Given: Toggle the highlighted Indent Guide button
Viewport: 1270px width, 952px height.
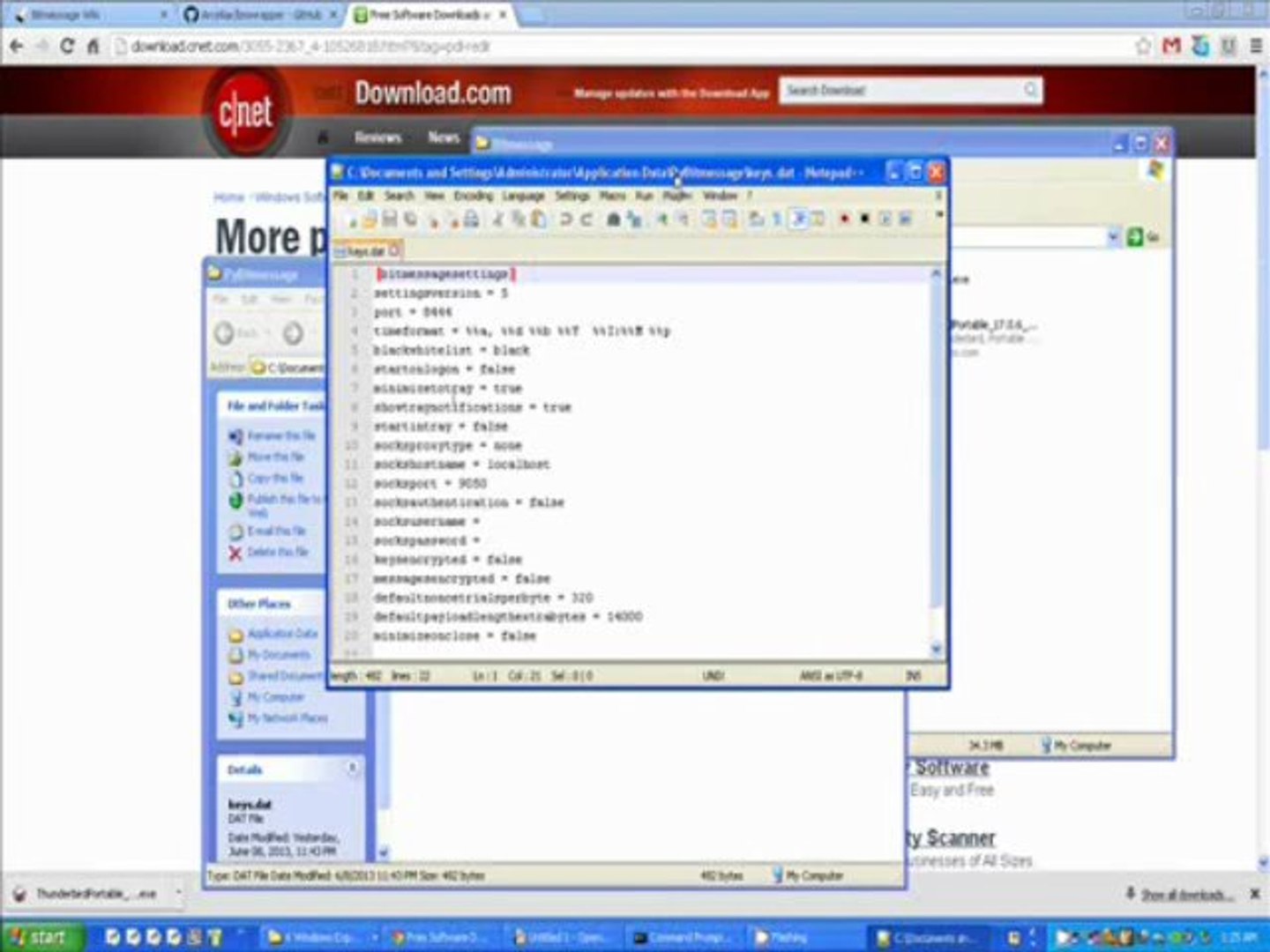Looking at the screenshot, I should 798,219.
